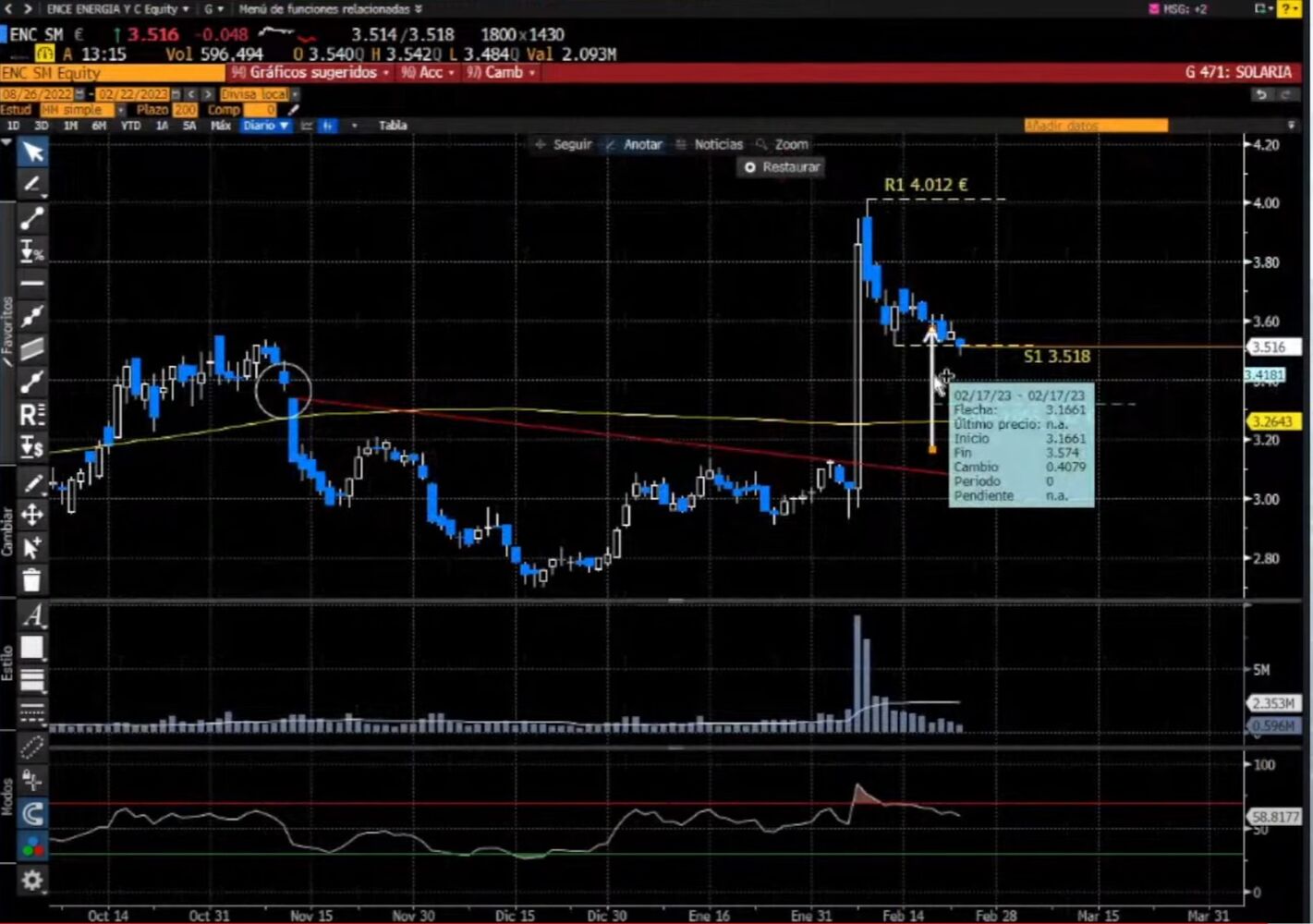Open the white fill color swatch
1313x924 pixels.
32,648
